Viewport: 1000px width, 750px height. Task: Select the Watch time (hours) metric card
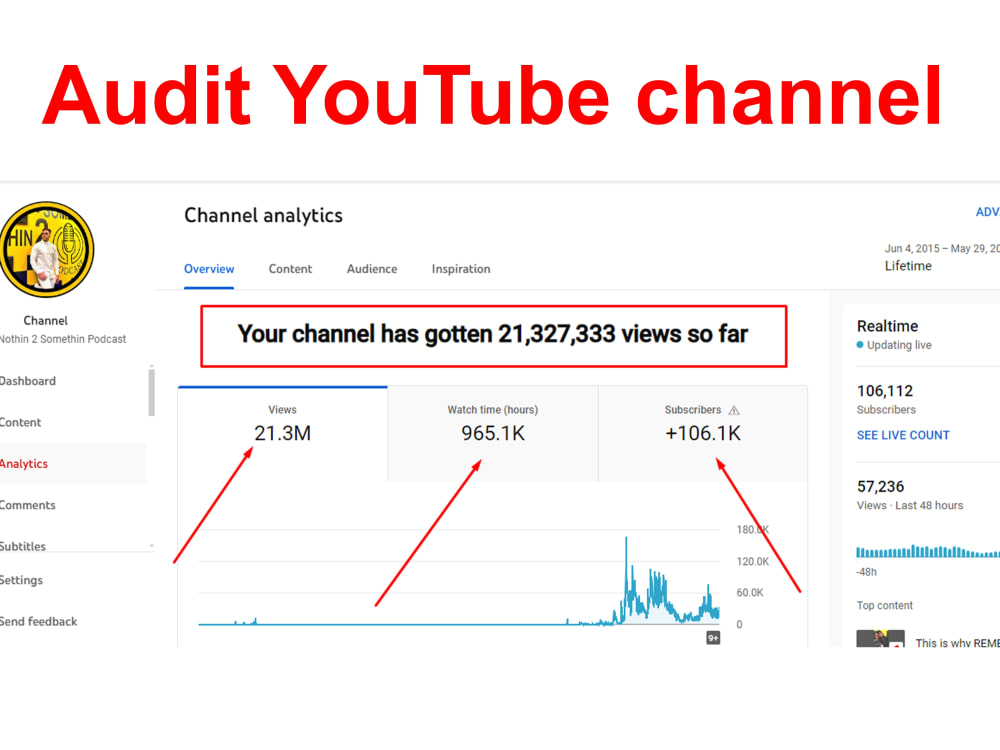pyautogui.click(x=493, y=434)
